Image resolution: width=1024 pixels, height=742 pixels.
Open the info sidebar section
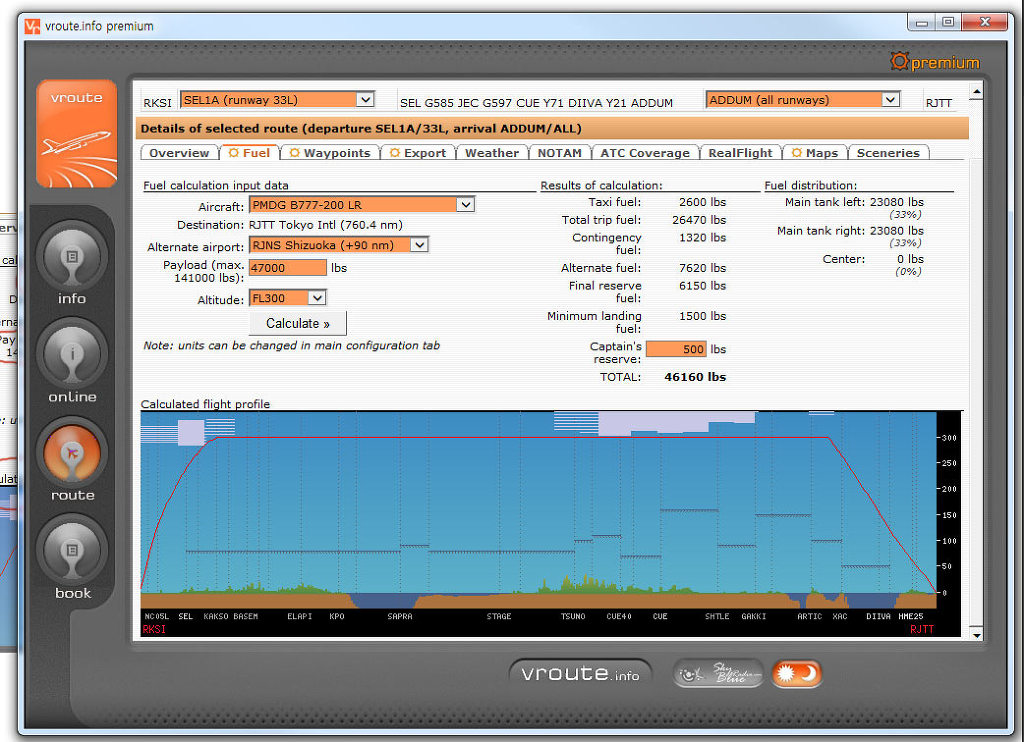pos(72,264)
